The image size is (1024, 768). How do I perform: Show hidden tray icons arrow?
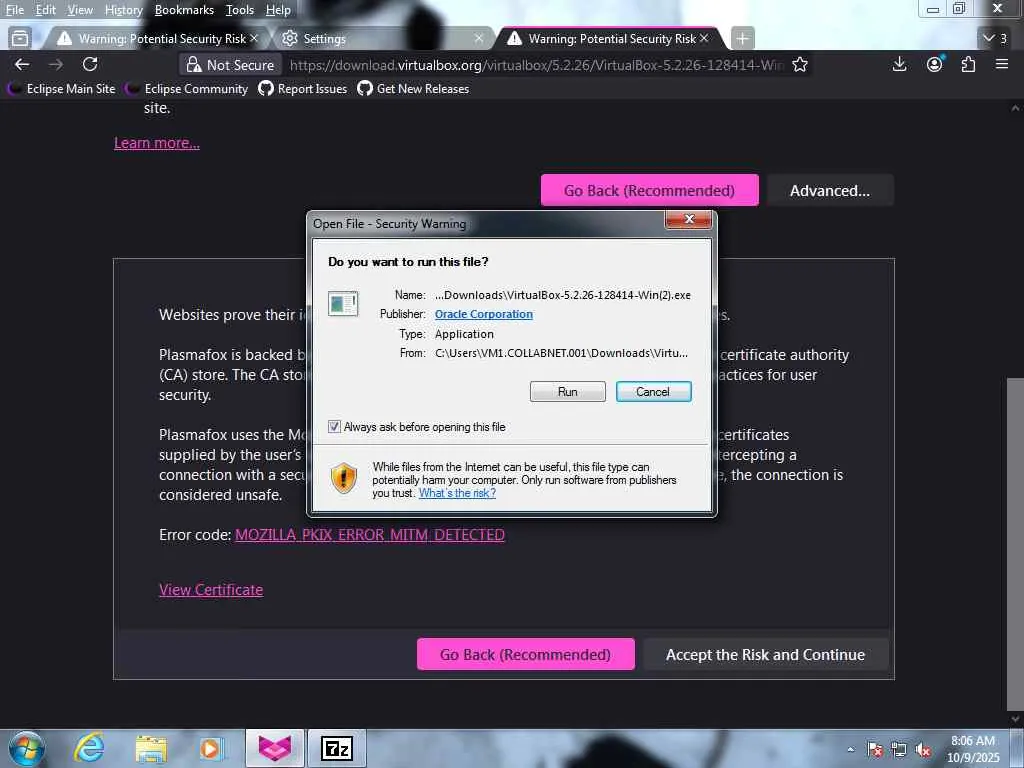coord(850,750)
